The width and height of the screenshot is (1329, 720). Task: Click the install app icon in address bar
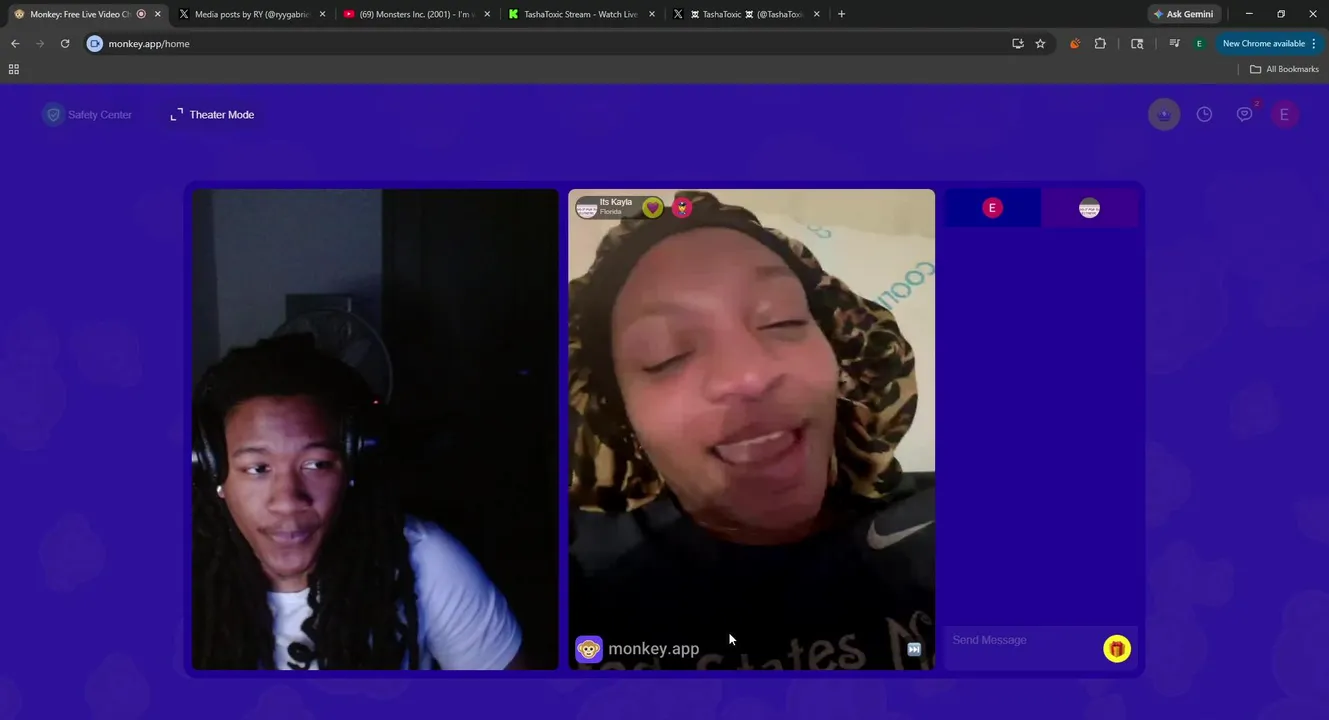pos(1018,44)
